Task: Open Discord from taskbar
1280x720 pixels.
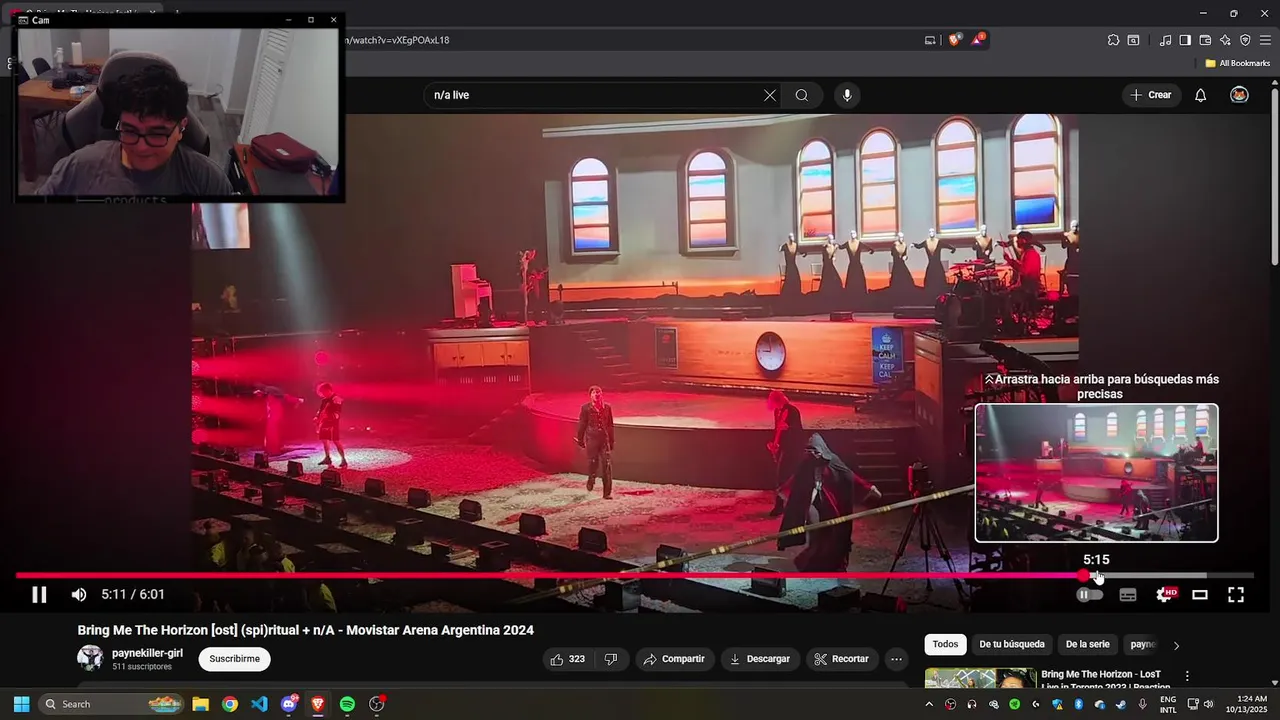Action: 289,704
